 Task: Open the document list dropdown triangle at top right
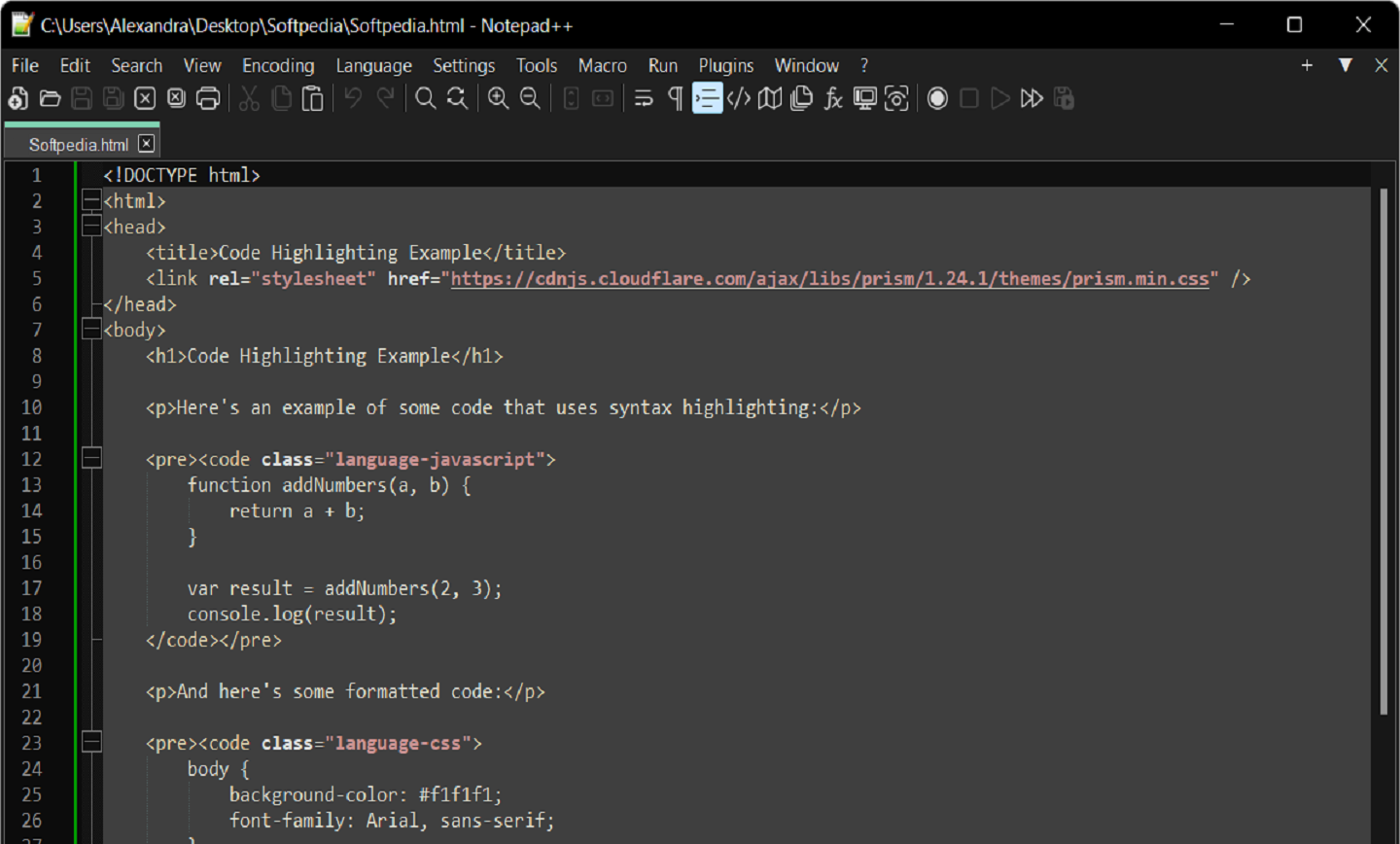1346,65
